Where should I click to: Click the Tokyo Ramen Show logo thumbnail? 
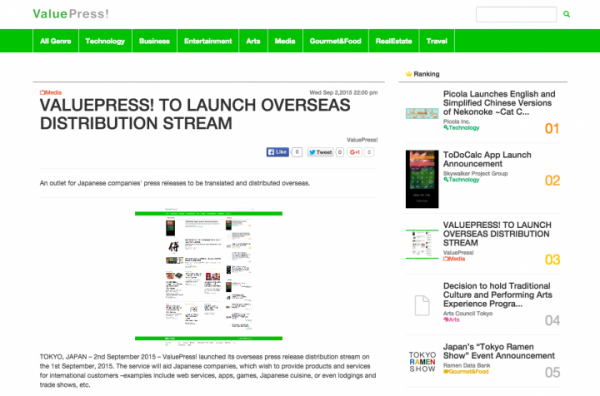click(422, 362)
